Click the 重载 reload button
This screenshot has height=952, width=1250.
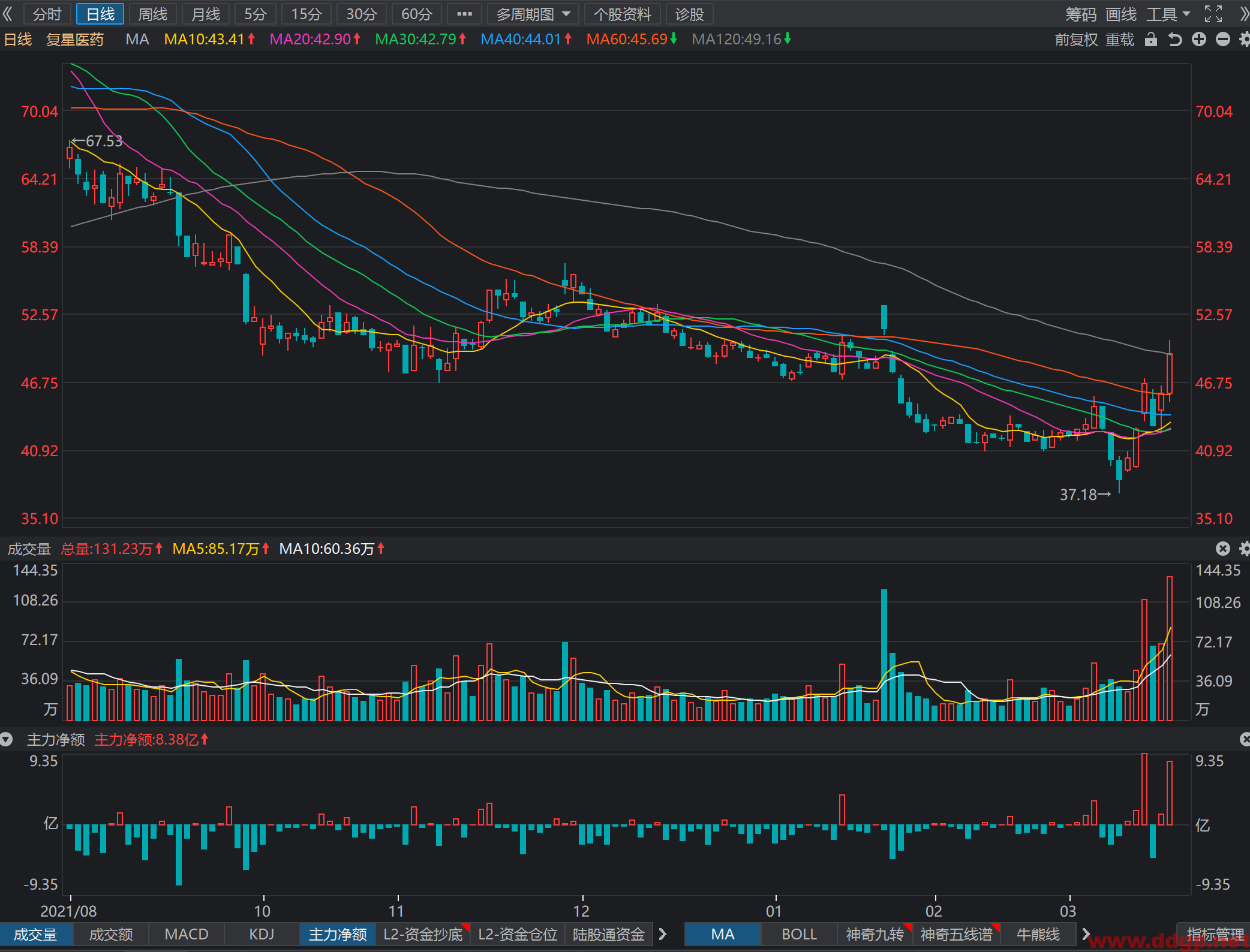point(1119,40)
